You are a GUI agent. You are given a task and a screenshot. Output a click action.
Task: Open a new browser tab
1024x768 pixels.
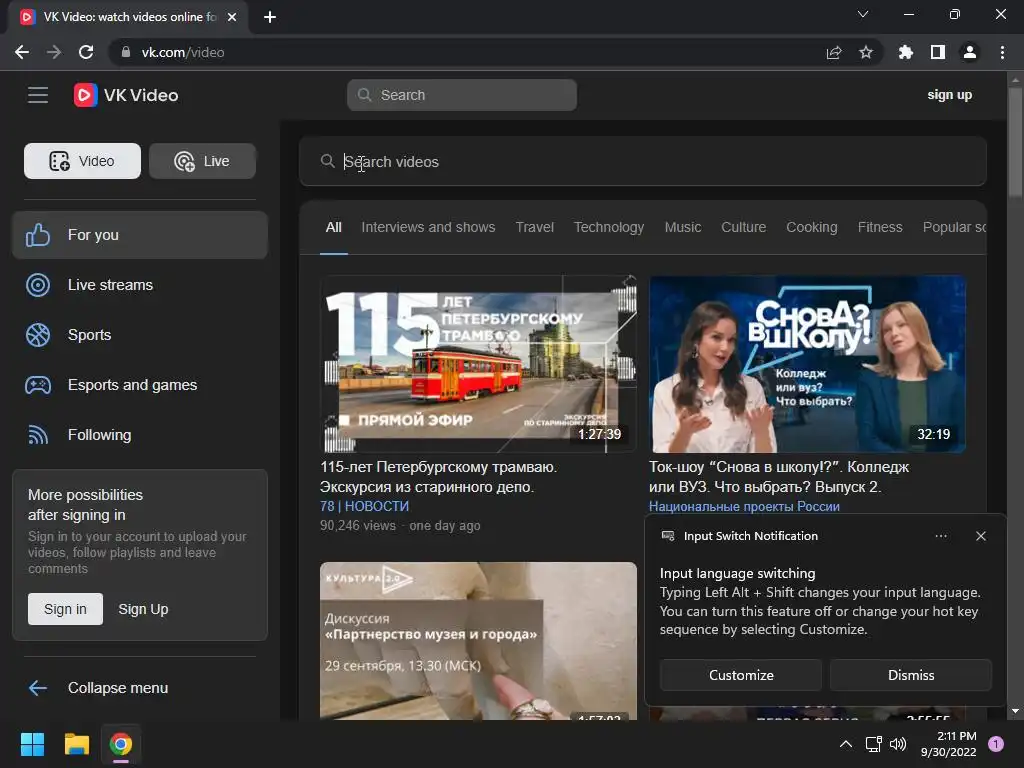270,17
